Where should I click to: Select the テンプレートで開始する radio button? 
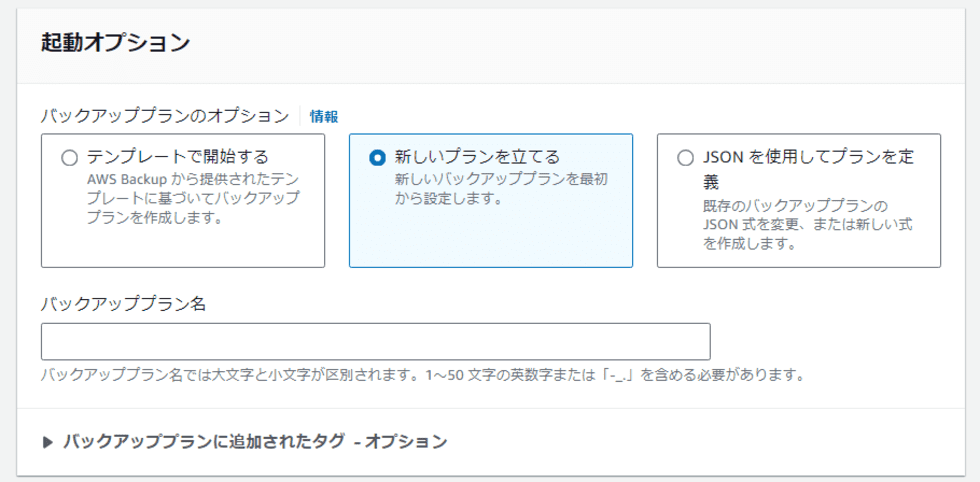[x=69, y=157]
